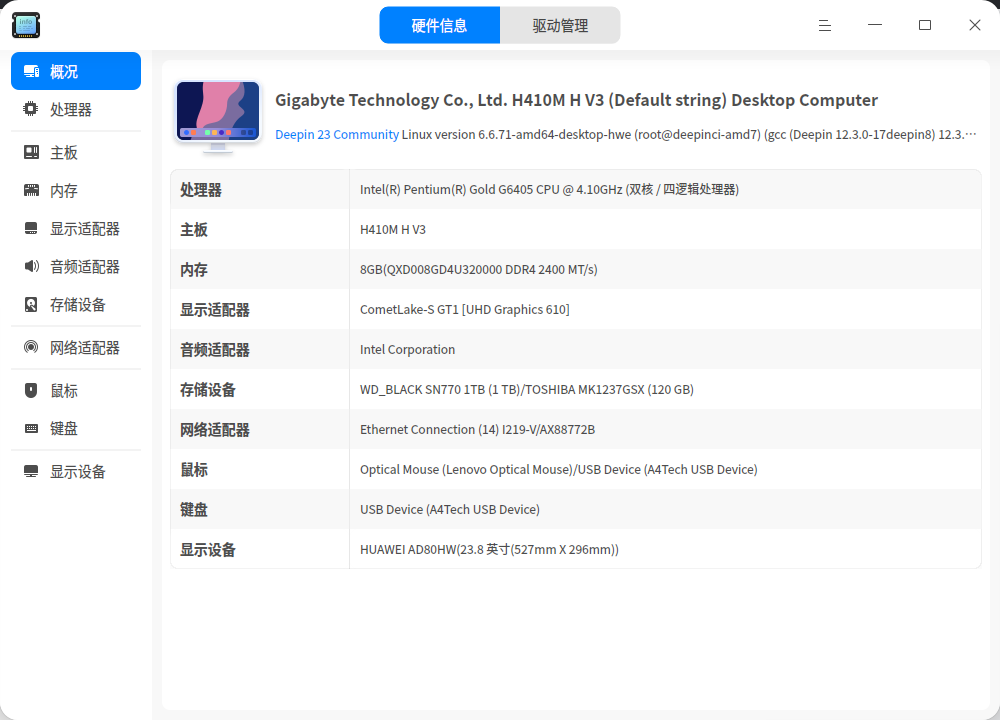Image resolution: width=1000 pixels, height=720 pixels.
Task: Click the 鼠标 mouse icon
Action: (31, 390)
